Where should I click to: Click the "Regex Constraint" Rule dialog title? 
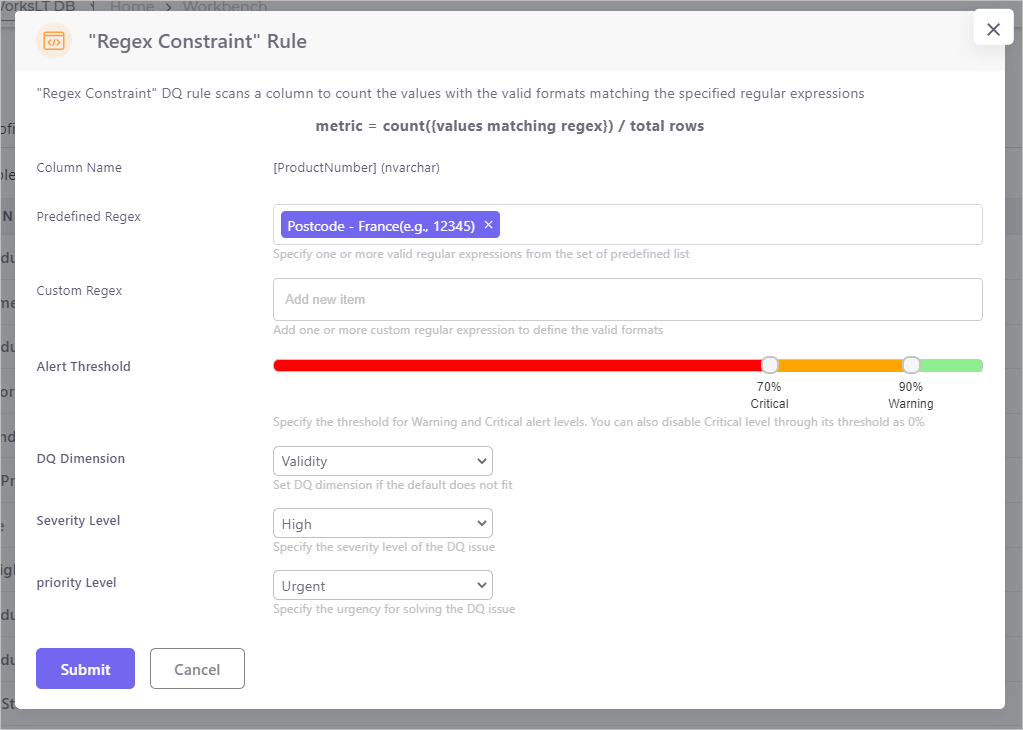[198, 41]
